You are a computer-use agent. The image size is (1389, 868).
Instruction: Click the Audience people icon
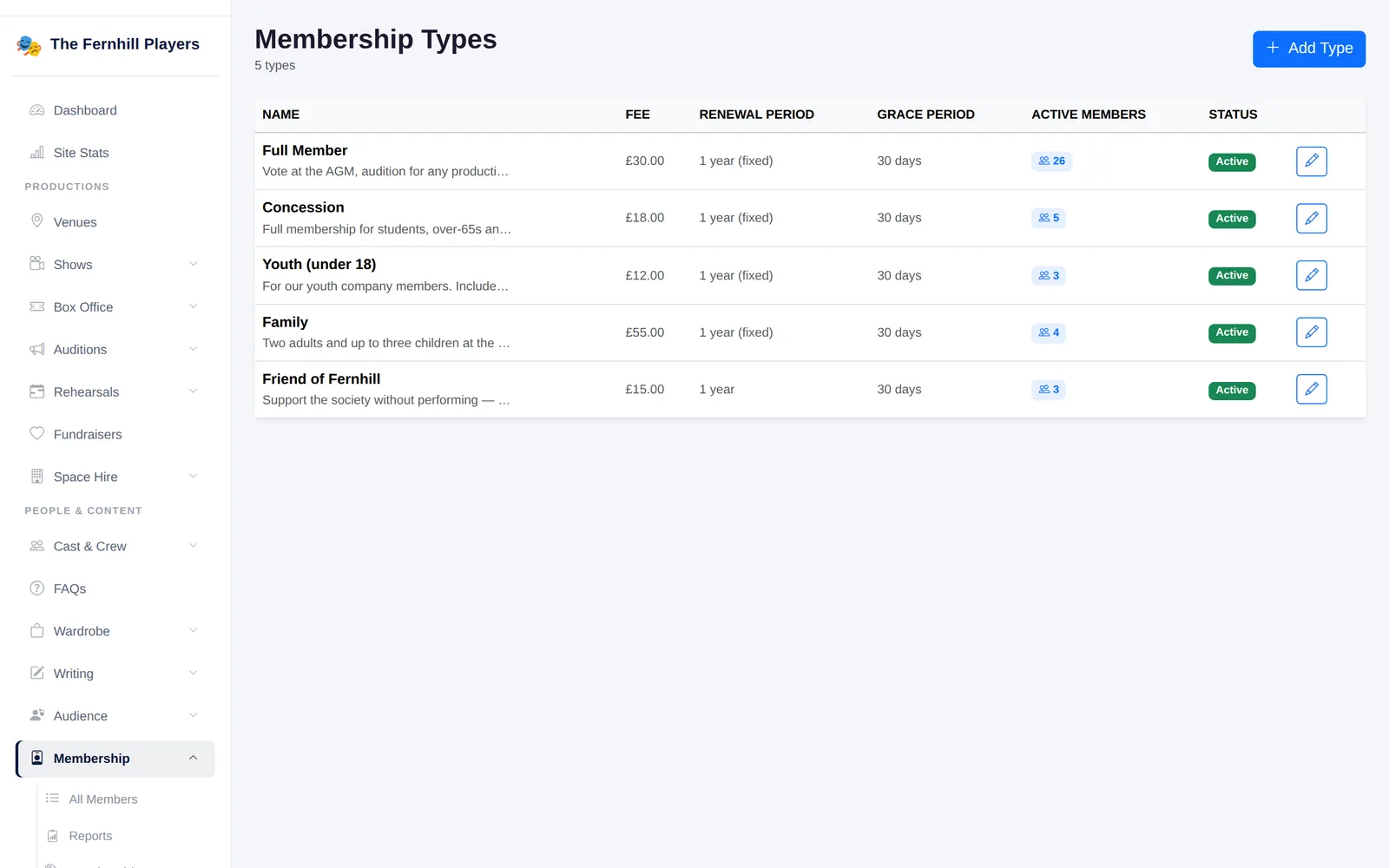click(x=37, y=715)
